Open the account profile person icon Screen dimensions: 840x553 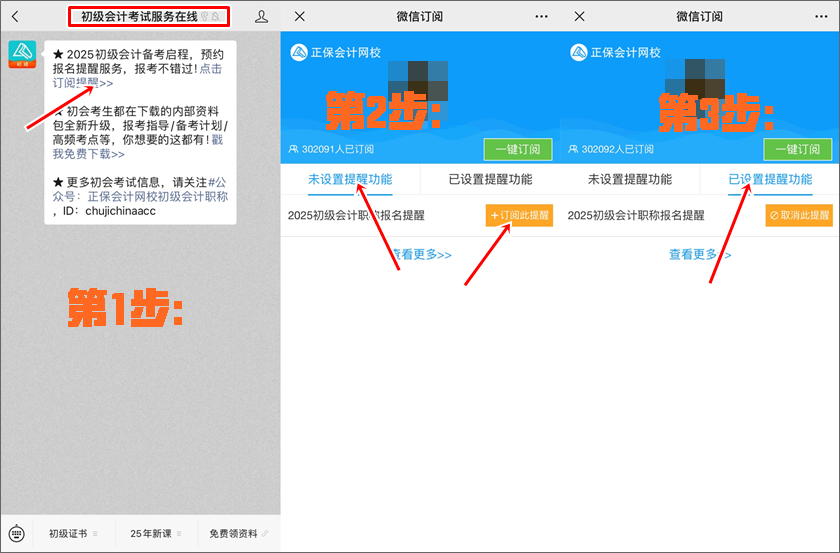coord(261,17)
